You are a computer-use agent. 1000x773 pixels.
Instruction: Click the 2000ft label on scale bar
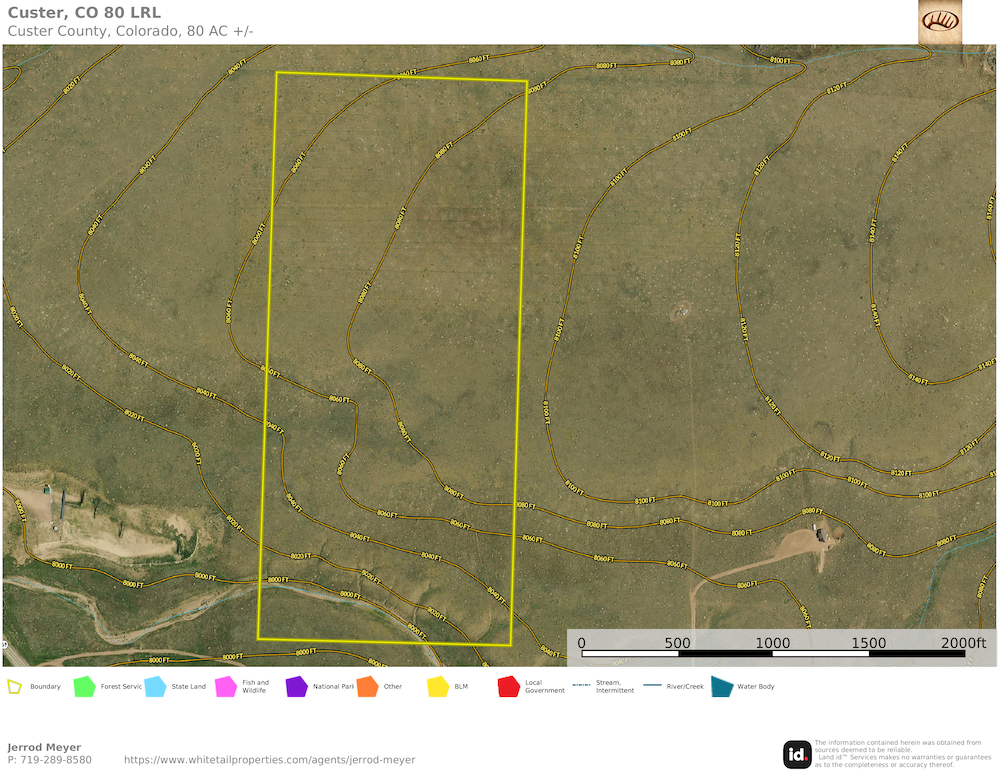[x=963, y=643]
